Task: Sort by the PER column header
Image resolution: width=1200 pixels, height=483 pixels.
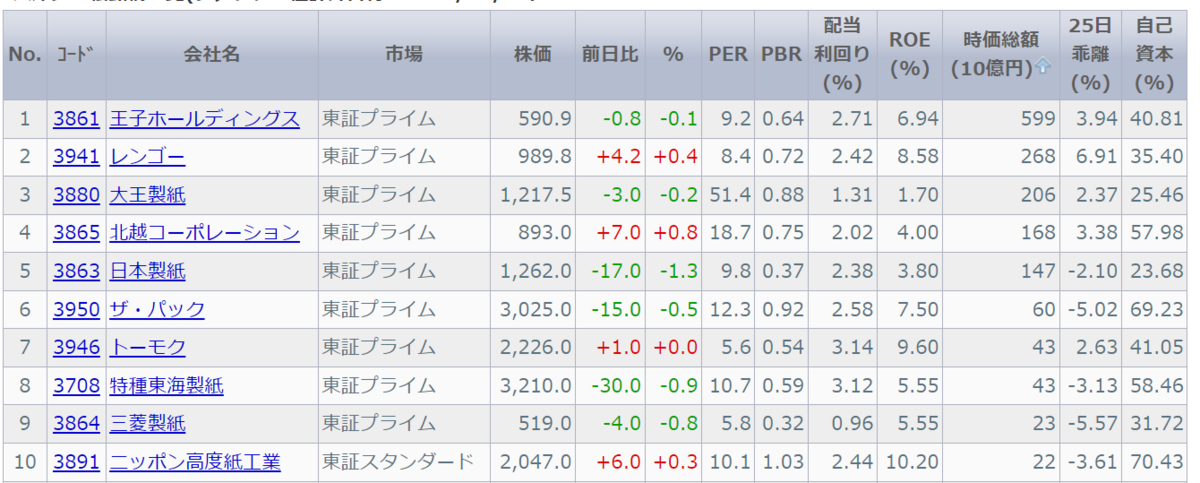Action: tap(728, 55)
